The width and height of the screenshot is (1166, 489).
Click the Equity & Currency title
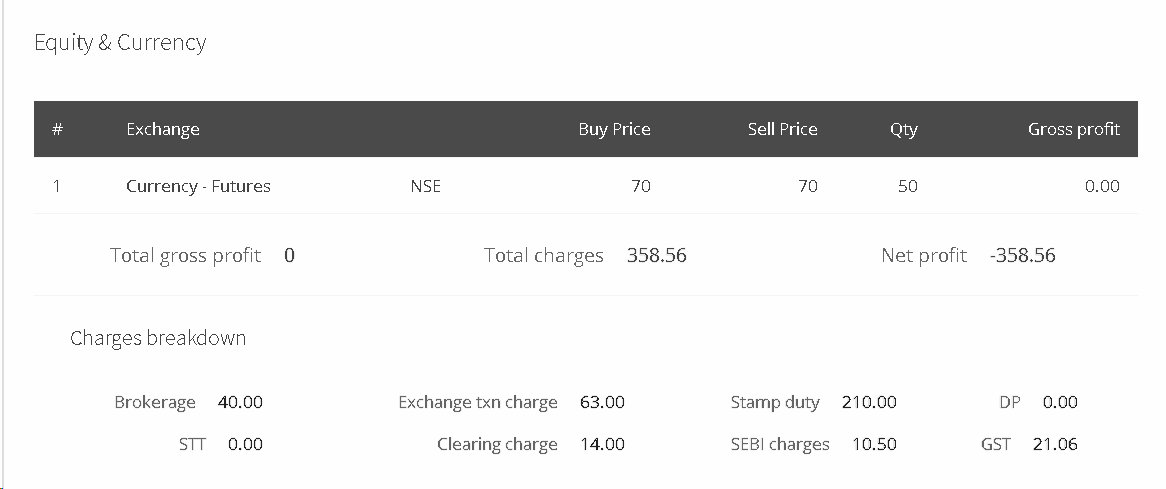pos(120,42)
